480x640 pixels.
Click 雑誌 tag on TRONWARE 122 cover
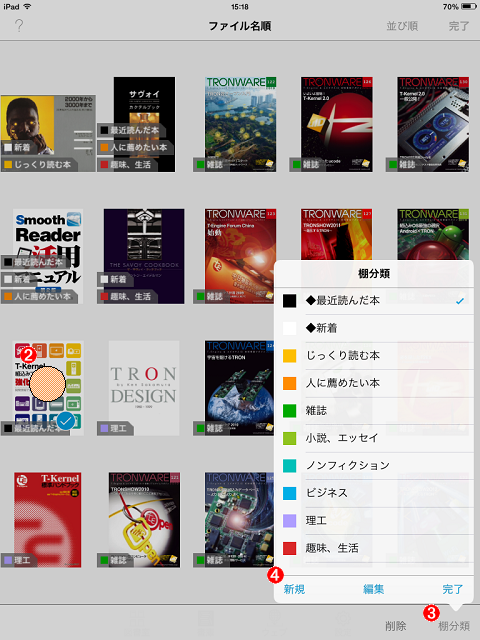click(211, 164)
